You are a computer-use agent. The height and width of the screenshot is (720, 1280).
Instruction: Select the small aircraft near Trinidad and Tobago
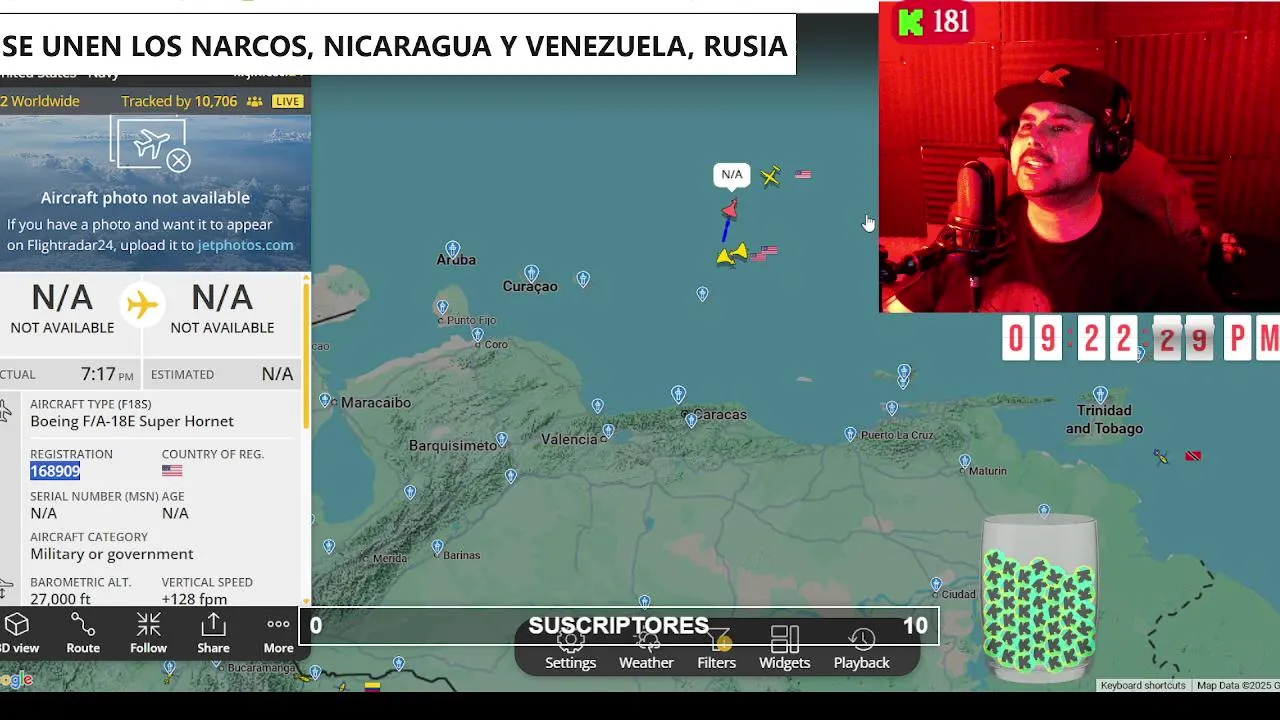click(x=1160, y=457)
